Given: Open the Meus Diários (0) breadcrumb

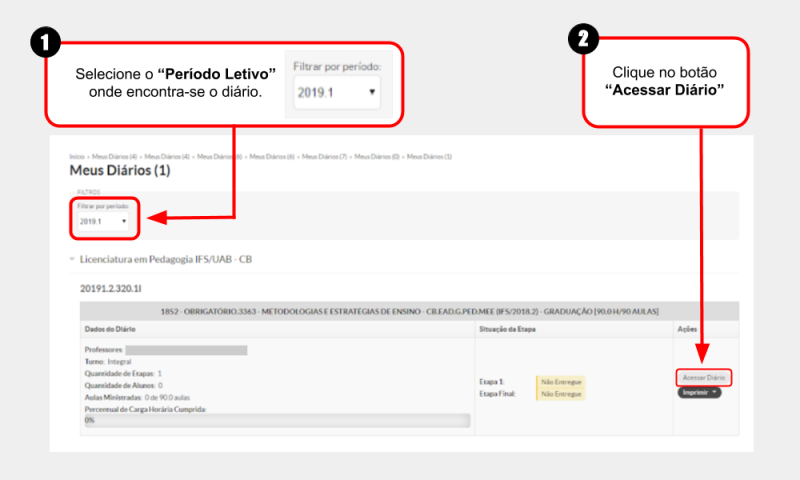Looking at the screenshot, I should 377,157.
